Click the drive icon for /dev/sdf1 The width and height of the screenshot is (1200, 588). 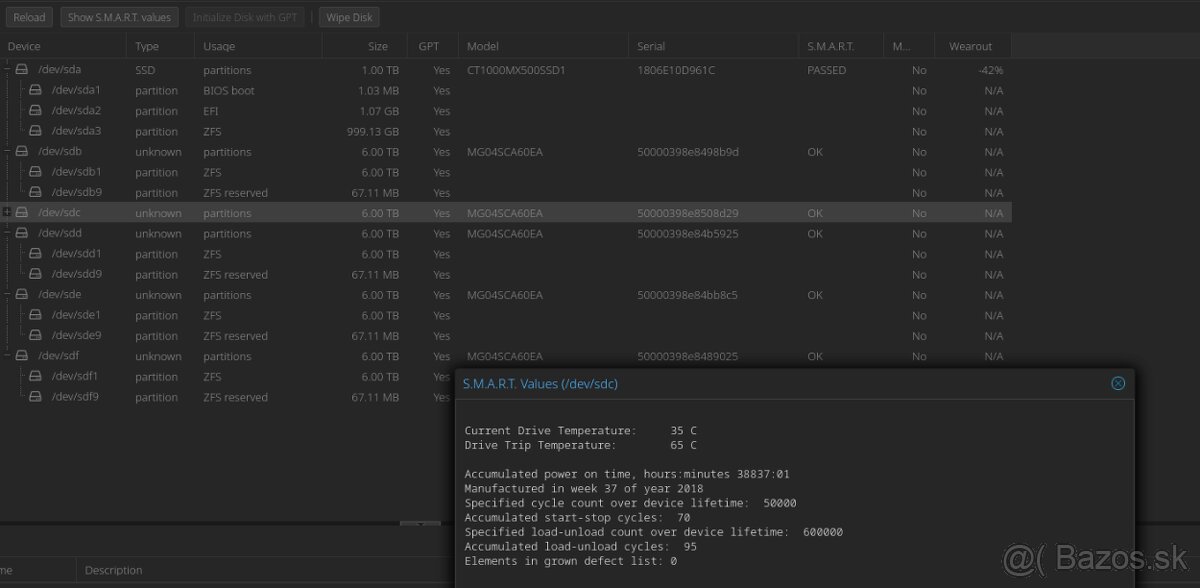point(35,377)
